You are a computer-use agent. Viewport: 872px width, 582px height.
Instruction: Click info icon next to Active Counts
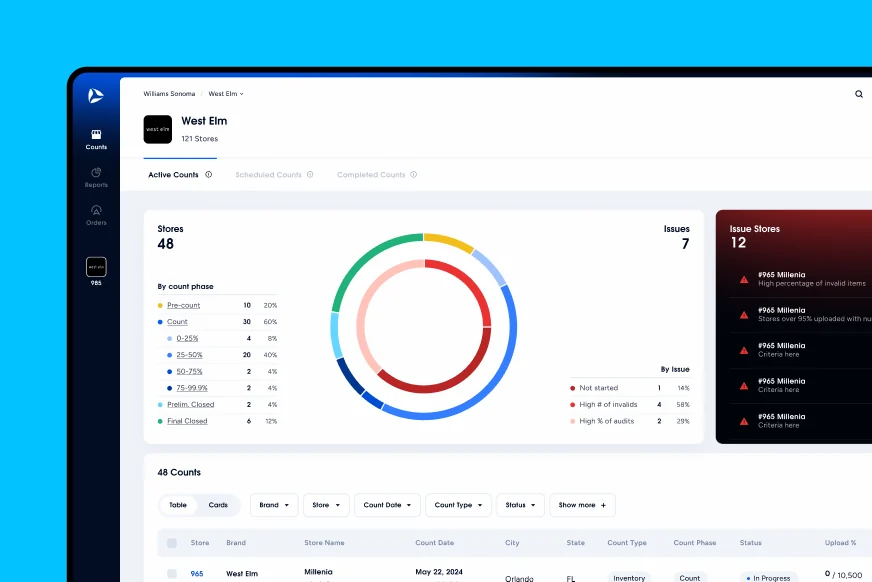[x=209, y=175]
